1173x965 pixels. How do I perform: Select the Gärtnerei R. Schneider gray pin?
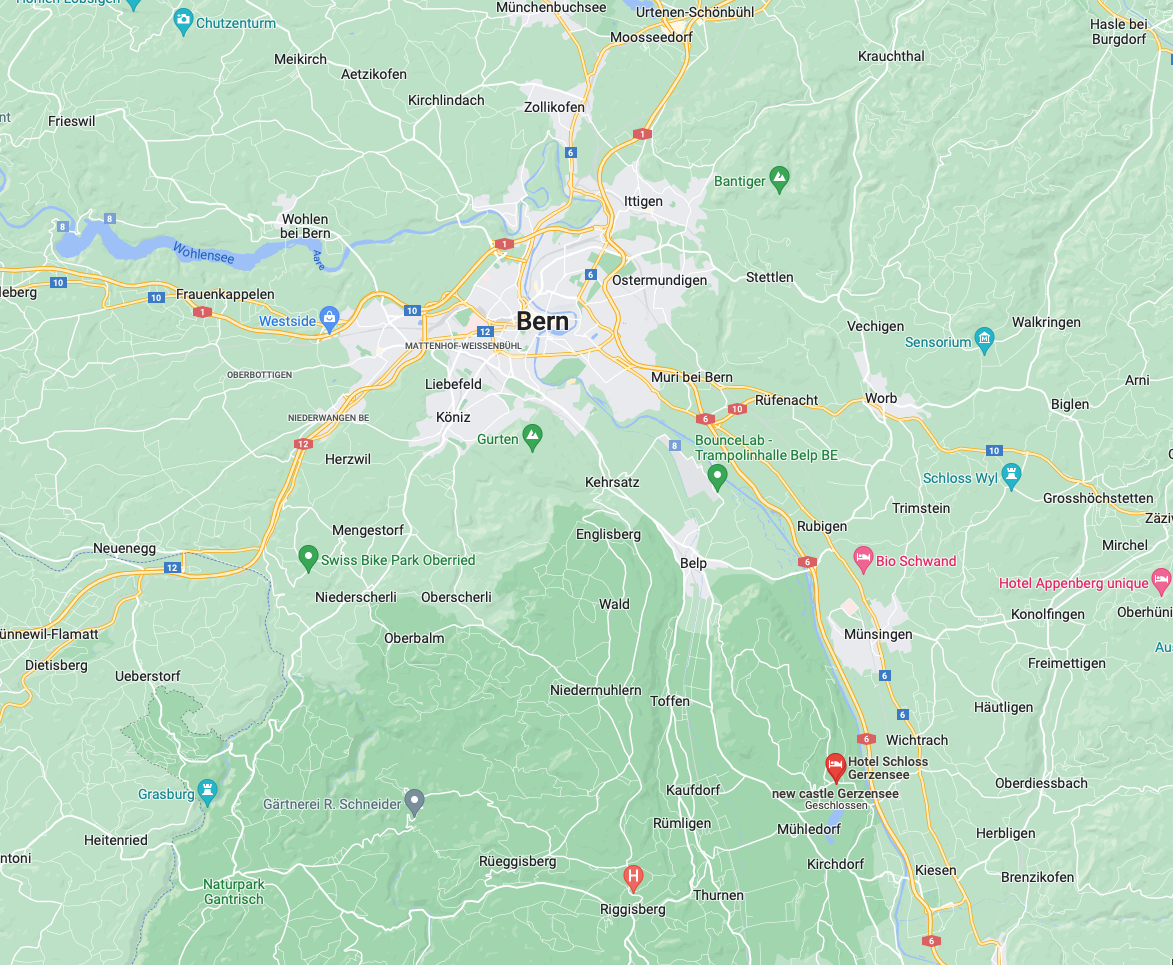(x=414, y=803)
